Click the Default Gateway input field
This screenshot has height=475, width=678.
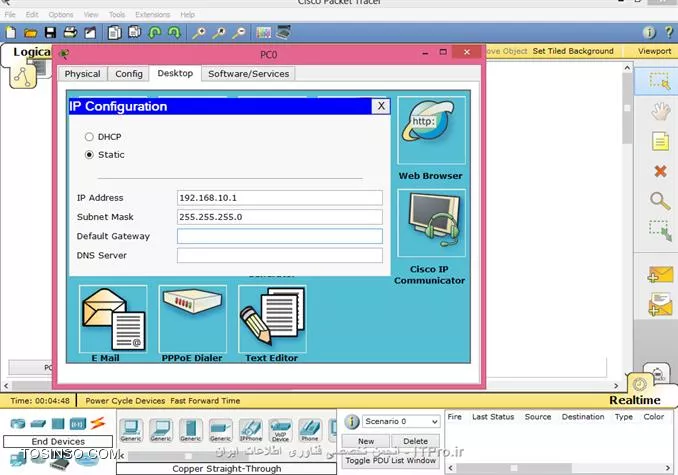(x=280, y=236)
